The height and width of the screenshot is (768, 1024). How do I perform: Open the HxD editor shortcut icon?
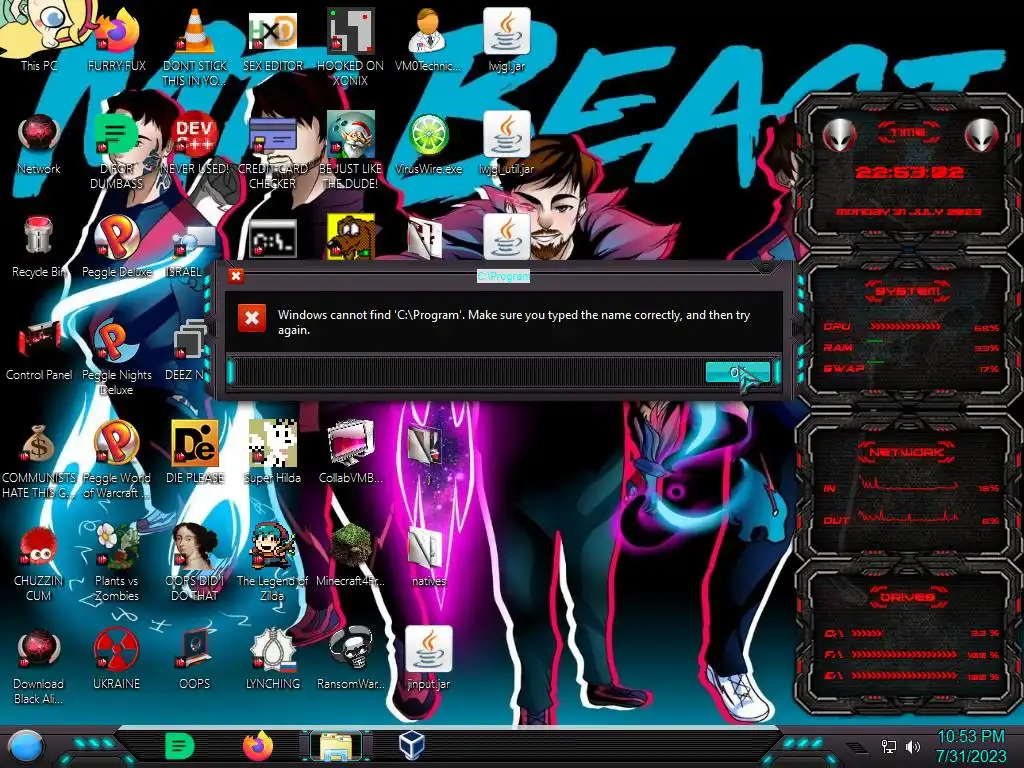[272, 31]
